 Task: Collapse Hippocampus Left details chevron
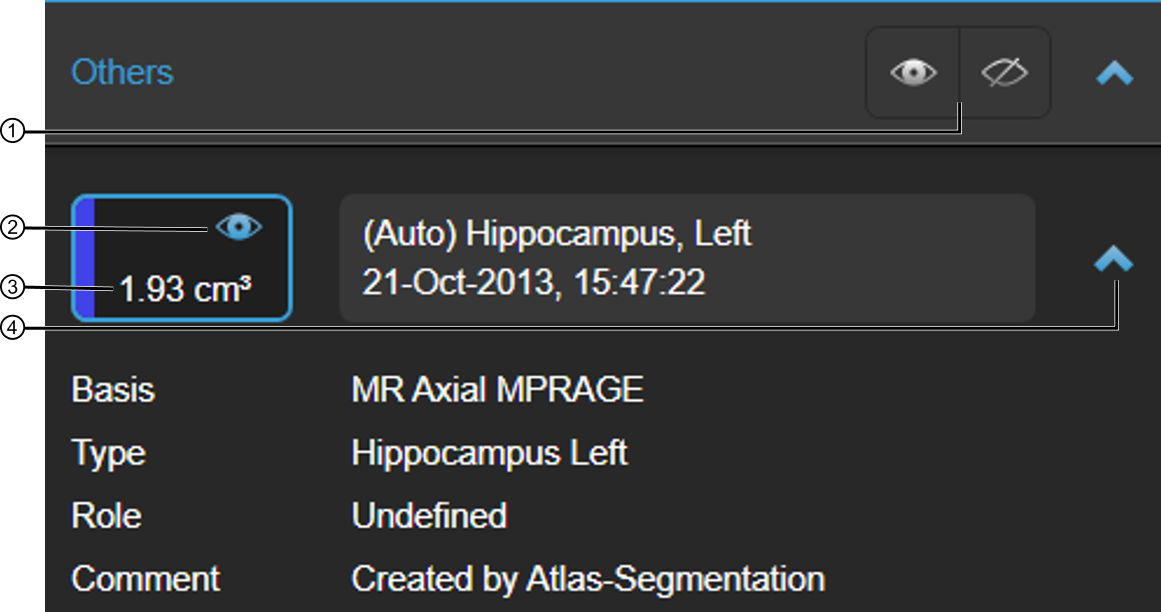click(1114, 259)
